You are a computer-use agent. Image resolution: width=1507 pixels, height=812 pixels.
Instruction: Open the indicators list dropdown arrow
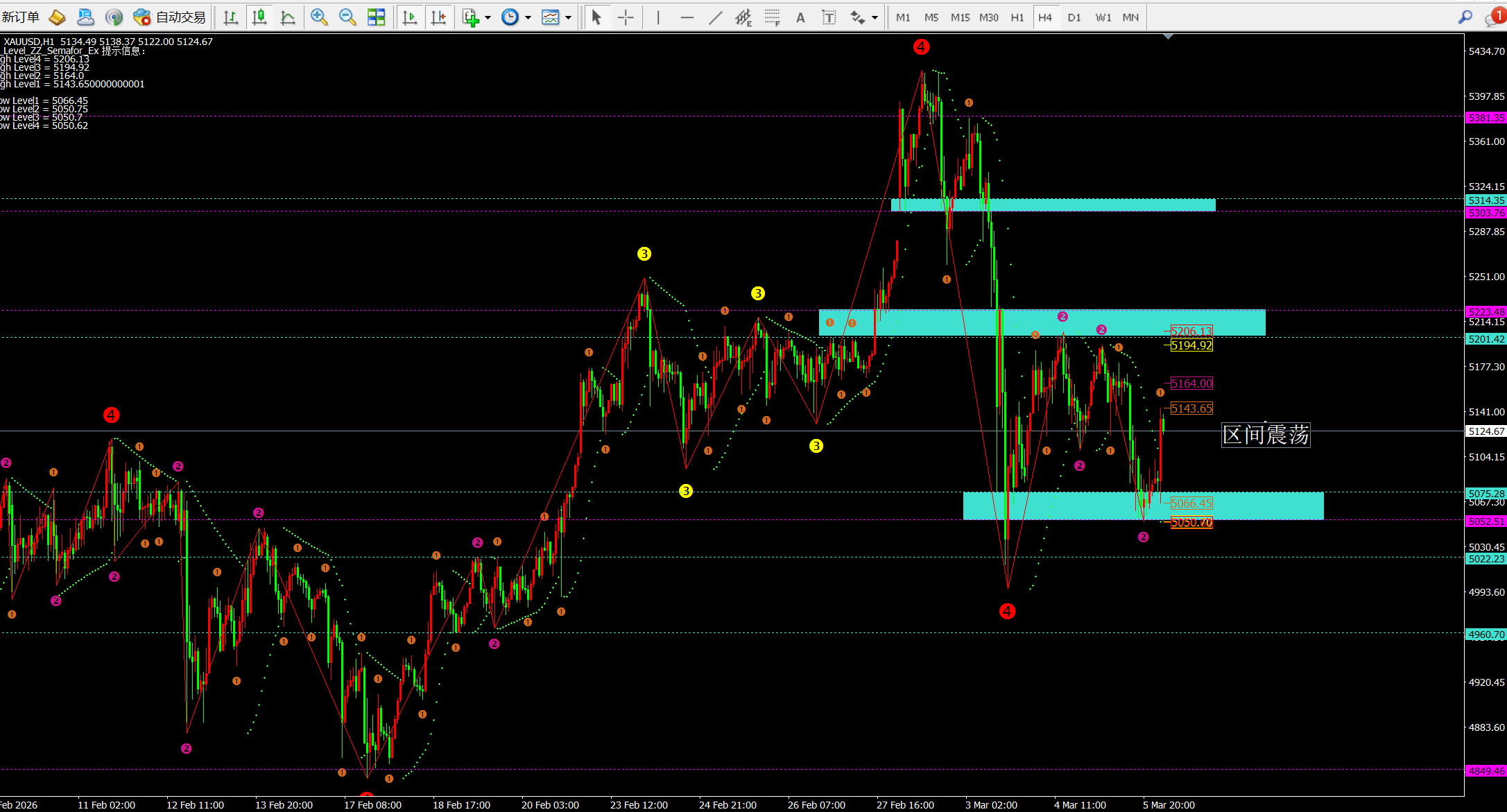click(488, 17)
